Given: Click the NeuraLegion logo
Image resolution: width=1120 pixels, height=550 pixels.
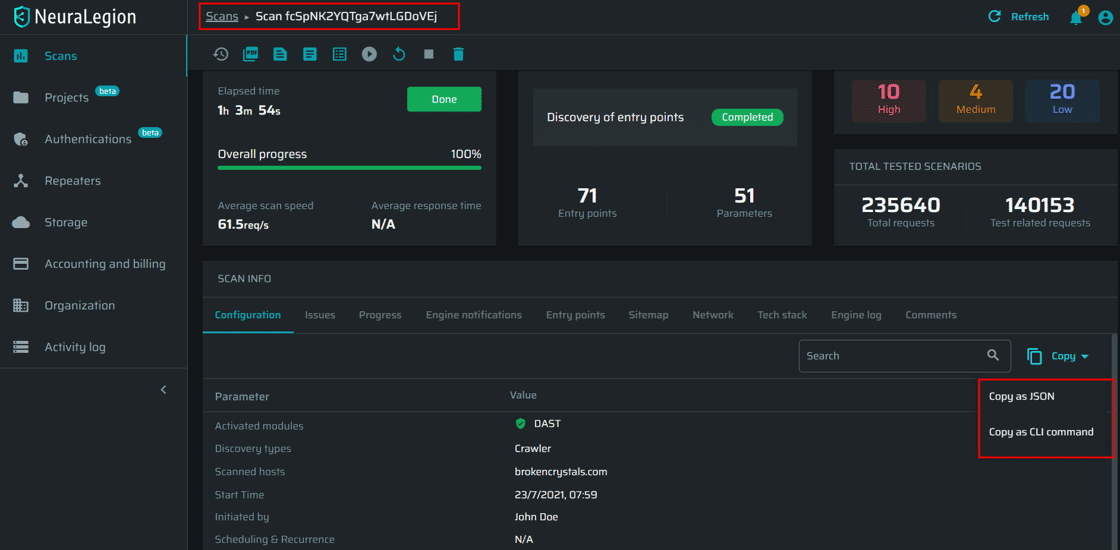Looking at the screenshot, I should [x=75, y=16].
